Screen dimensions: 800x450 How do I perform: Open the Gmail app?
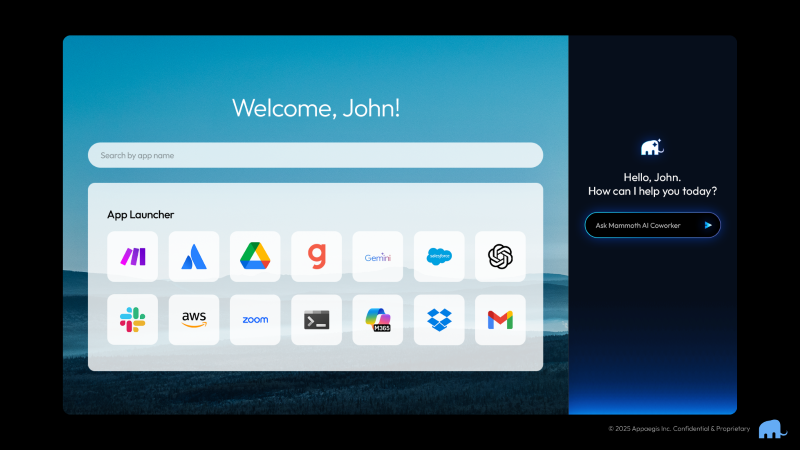pos(500,320)
